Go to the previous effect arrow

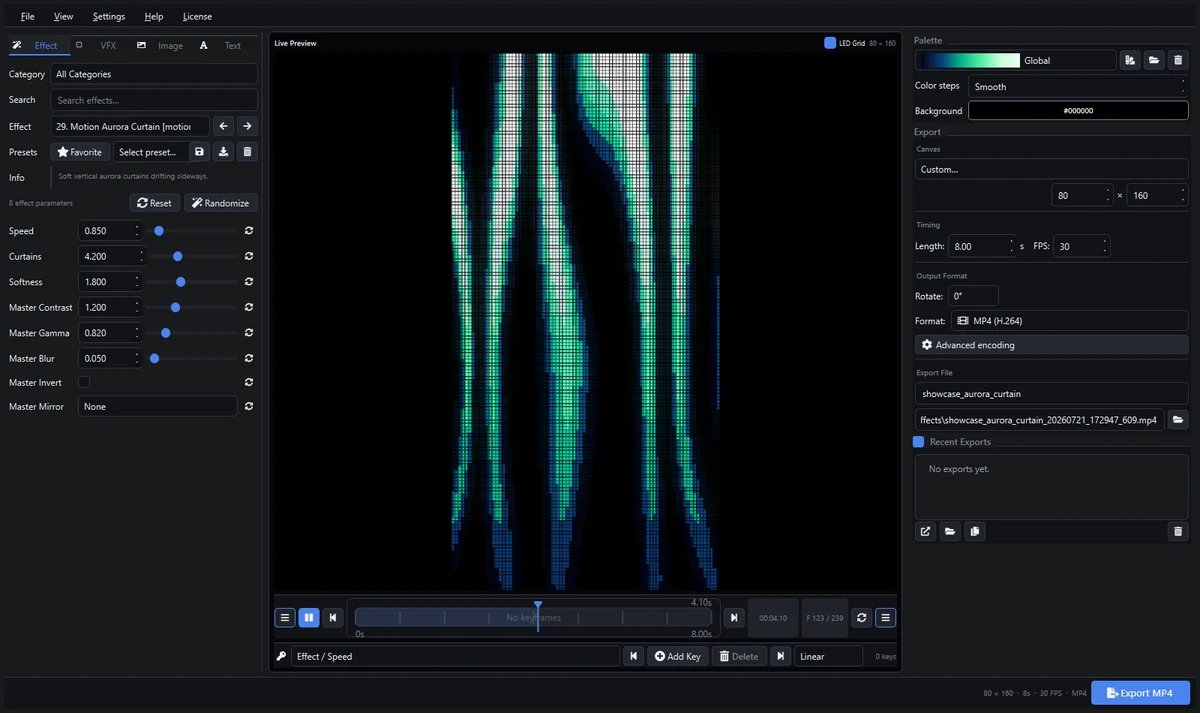224,126
